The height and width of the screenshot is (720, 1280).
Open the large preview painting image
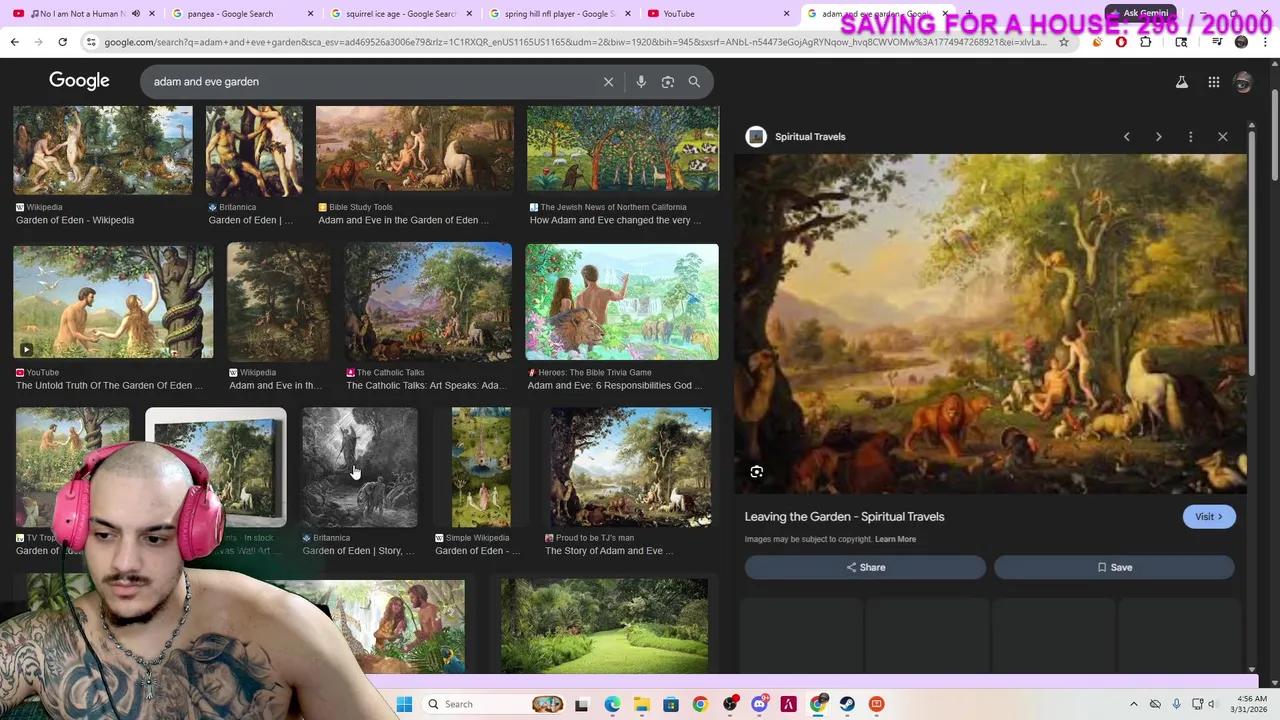click(991, 324)
